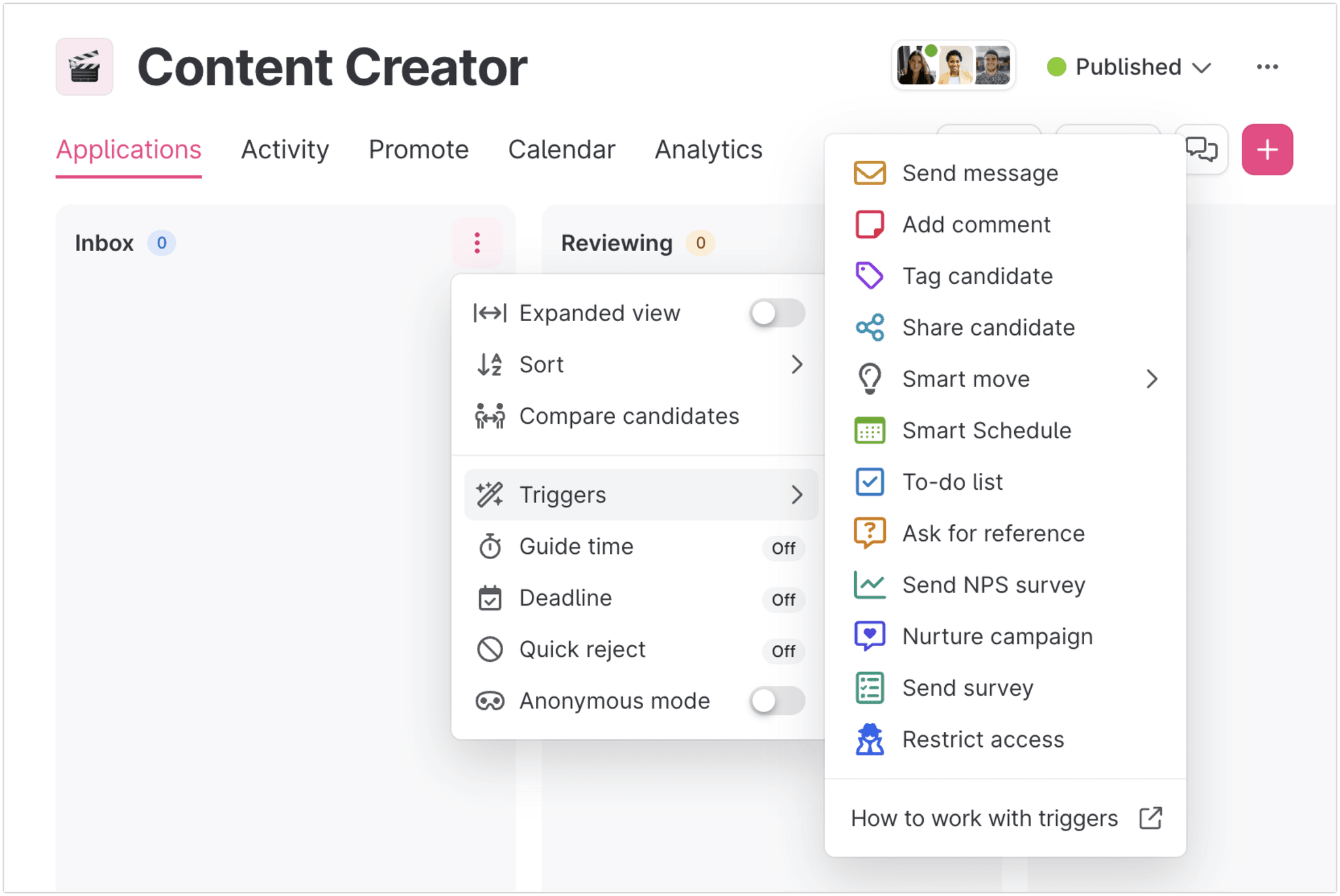This screenshot has height=896, width=1340.
Task: Click the Inbox column three-dot menu
Action: (x=477, y=243)
